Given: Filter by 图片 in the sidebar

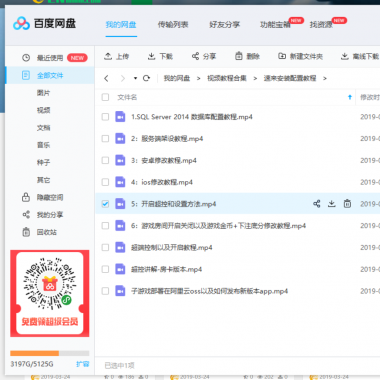Looking at the screenshot, I should coord(43,93).
